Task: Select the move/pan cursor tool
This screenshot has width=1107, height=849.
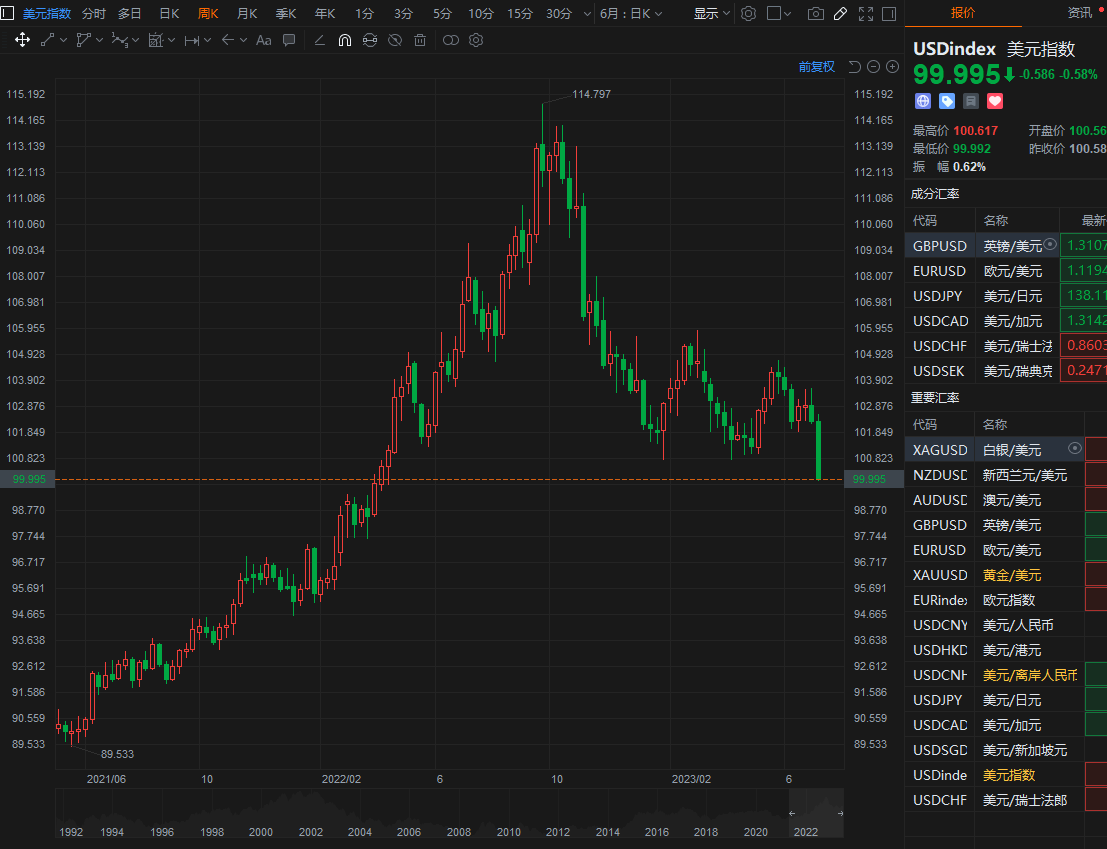Action: click(22, 40)
